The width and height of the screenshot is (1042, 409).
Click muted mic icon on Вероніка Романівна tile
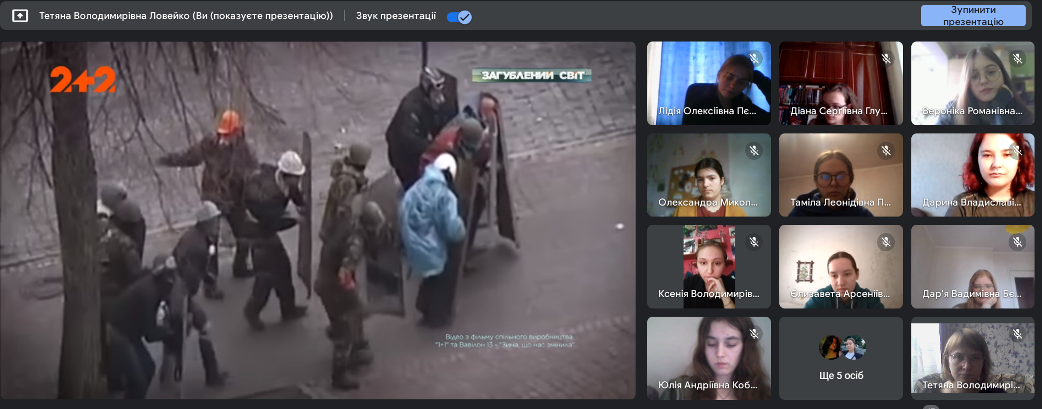pos(1017,59)
